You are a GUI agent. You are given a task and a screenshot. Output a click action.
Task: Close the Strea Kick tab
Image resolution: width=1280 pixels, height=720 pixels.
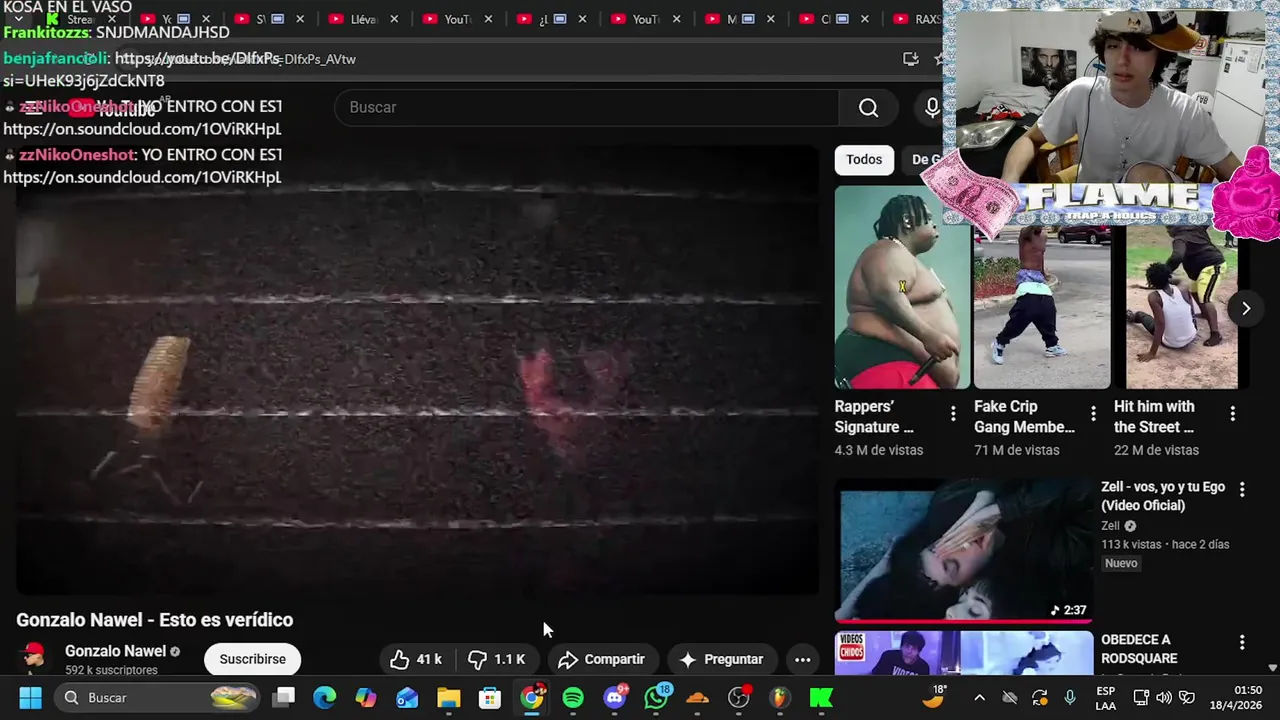pos(112,19)
